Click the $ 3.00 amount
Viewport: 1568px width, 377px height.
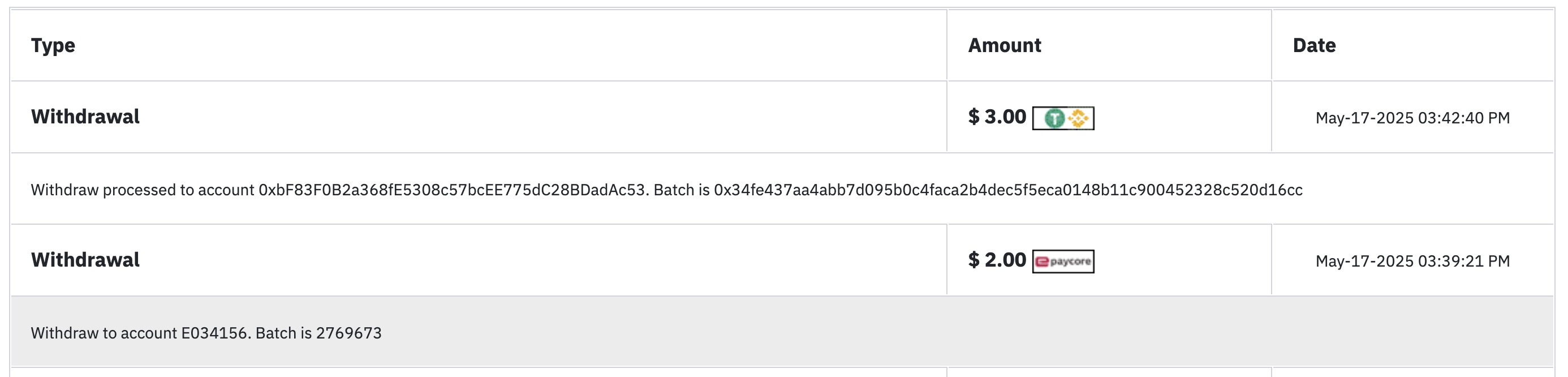[997, 117]
